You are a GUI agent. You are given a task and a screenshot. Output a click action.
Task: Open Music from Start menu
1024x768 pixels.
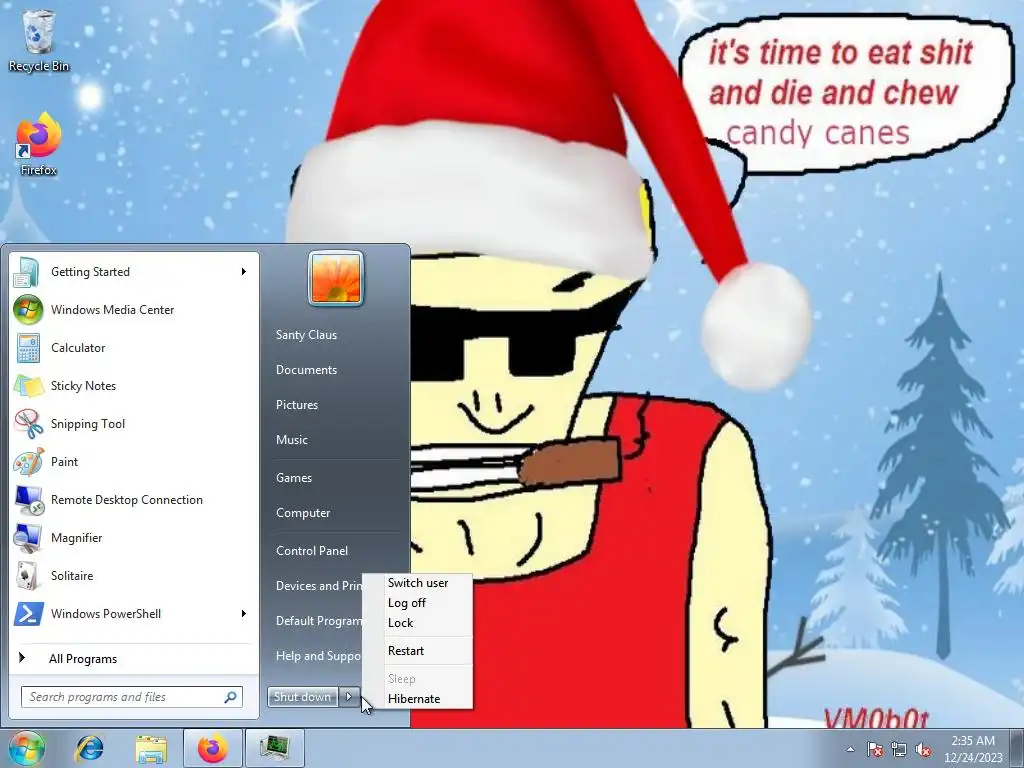(292, 440)
